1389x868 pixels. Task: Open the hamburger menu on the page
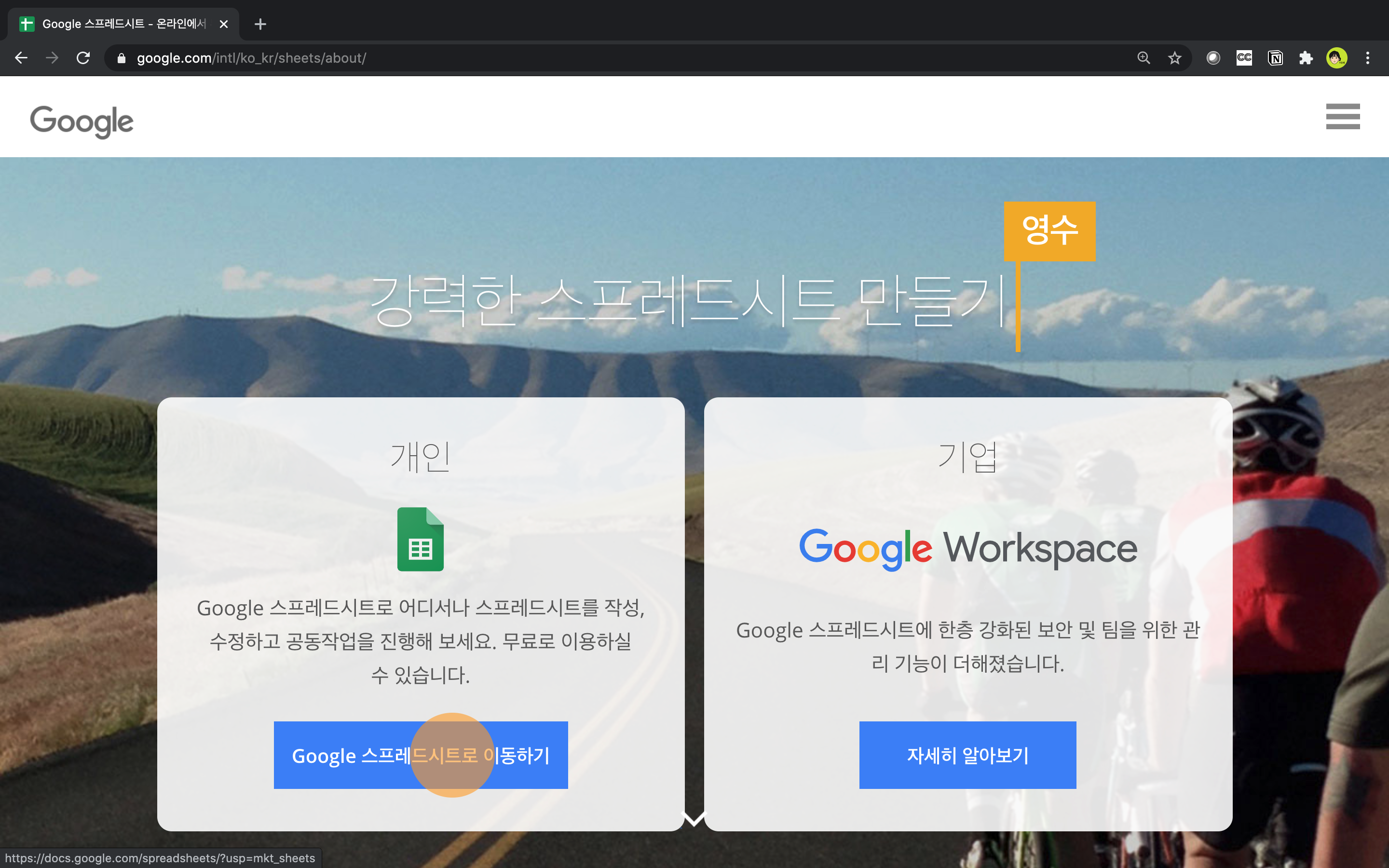click(x=1343, y=117)
